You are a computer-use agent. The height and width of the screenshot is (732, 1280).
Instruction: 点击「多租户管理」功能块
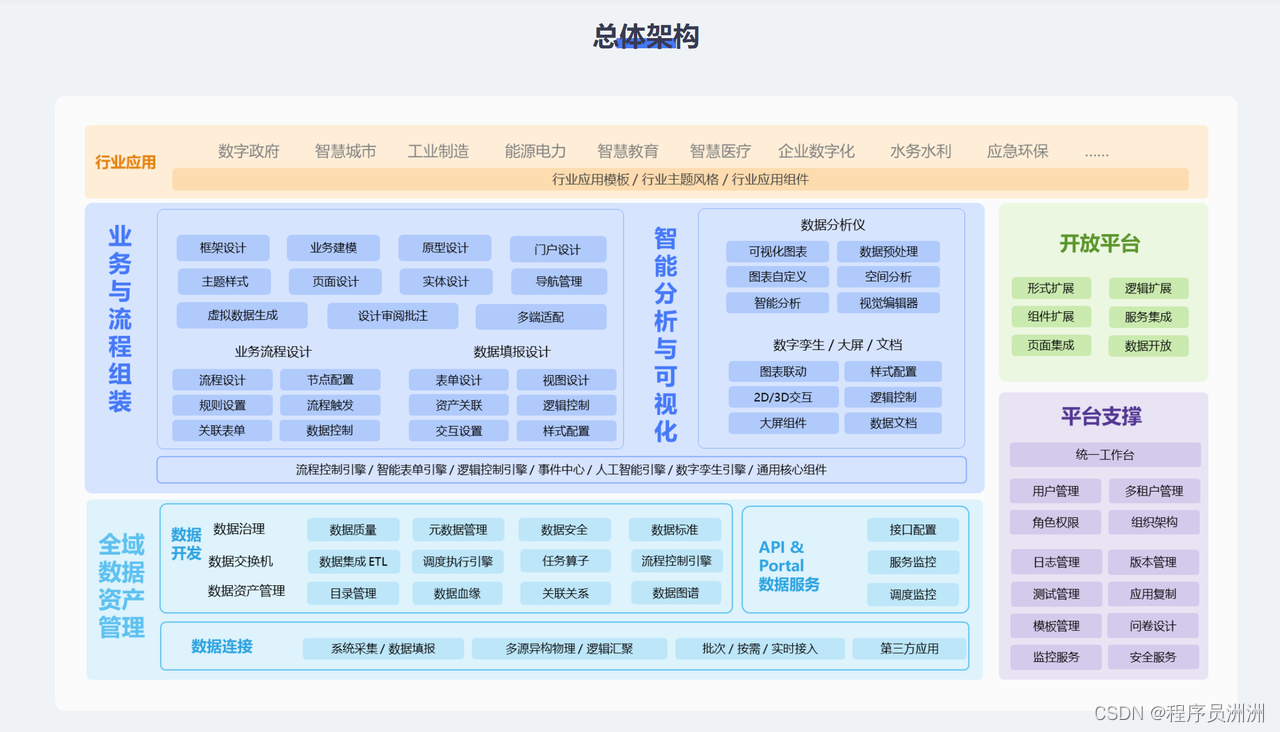[1154, 491]
